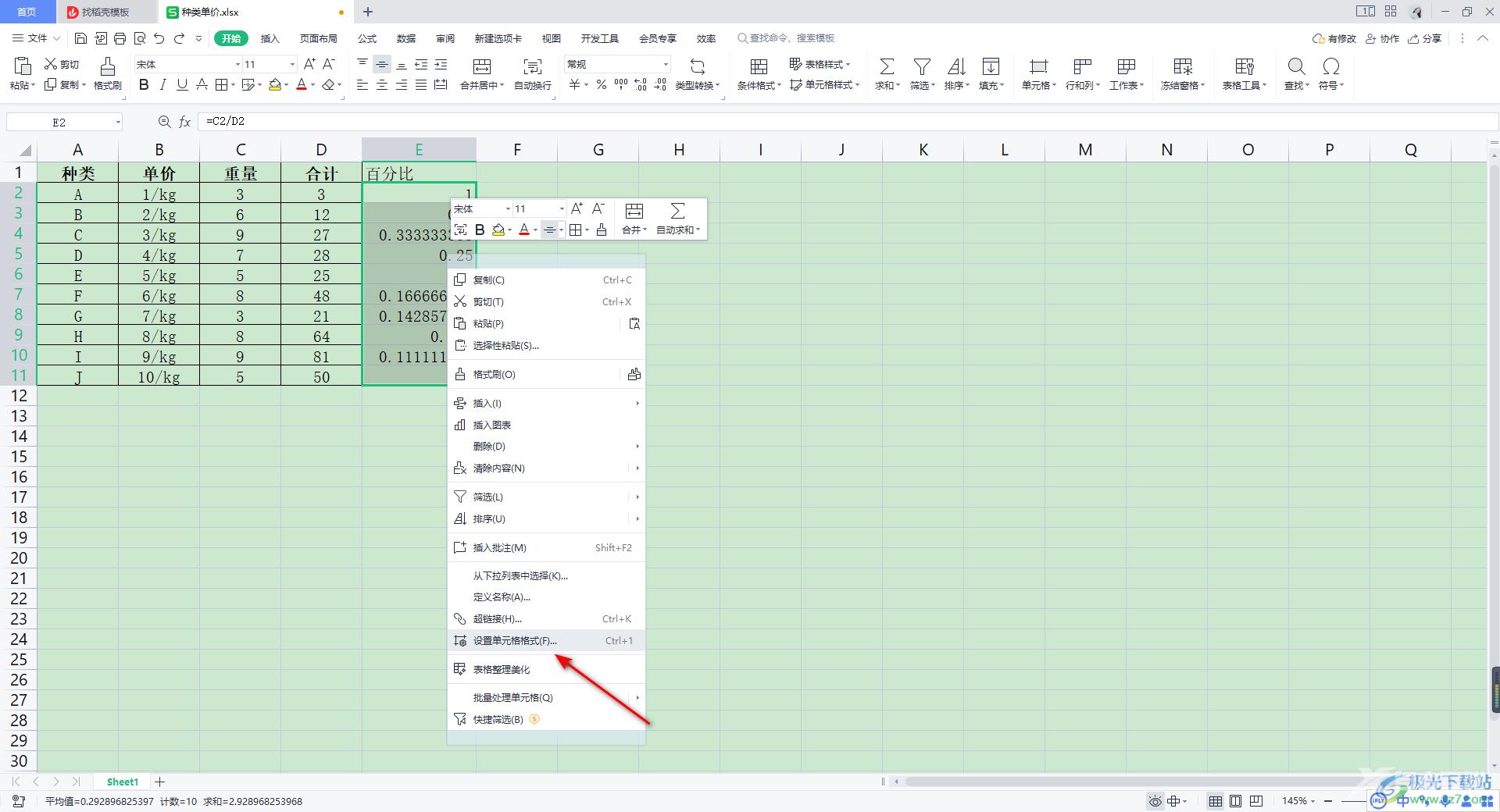Click into the formula bar showing =C2/D2

click(848, 122)
